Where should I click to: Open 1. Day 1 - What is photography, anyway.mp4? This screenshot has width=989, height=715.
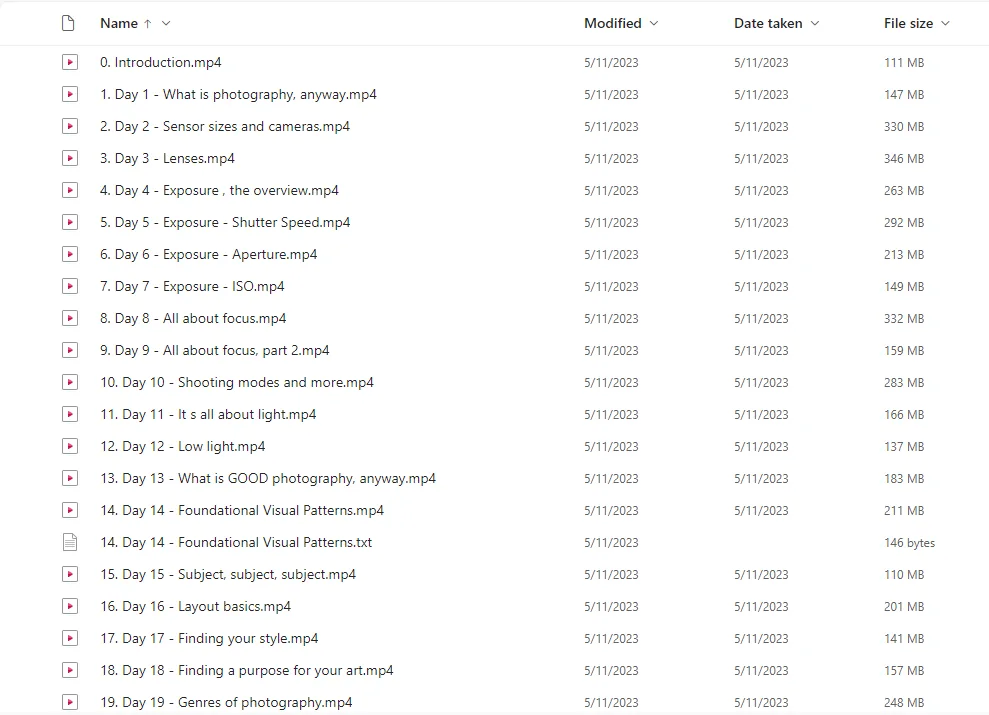[238, 94]
